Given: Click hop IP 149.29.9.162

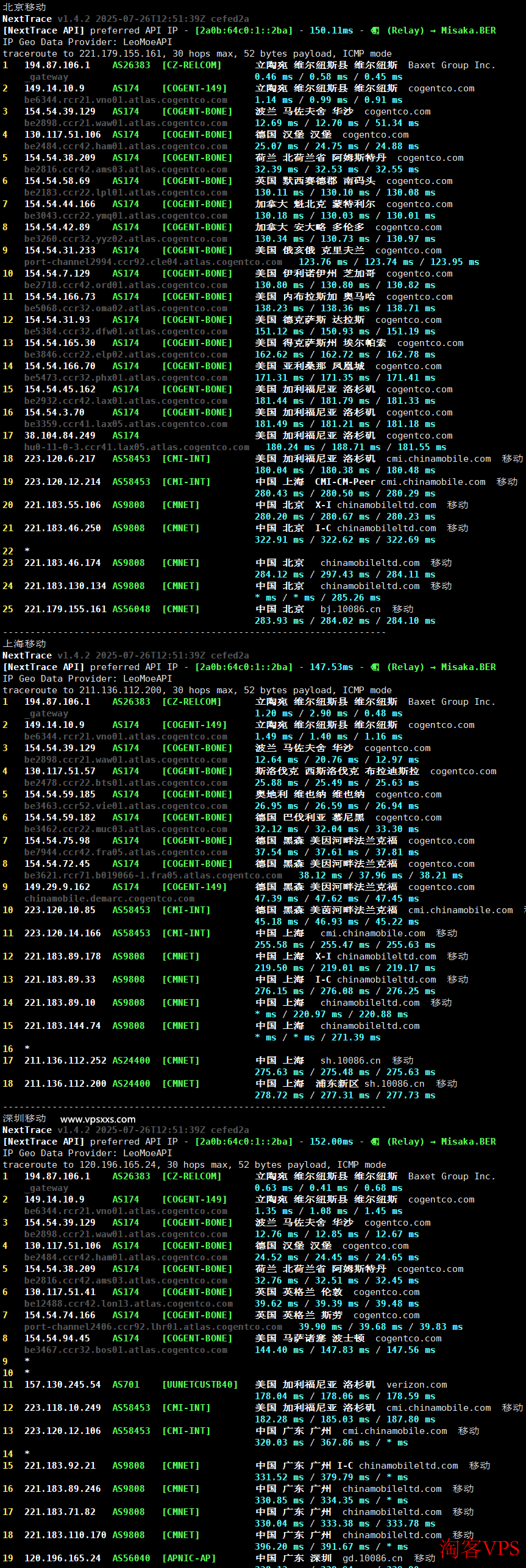Looking at the screenshot, I should pos(57,887).
